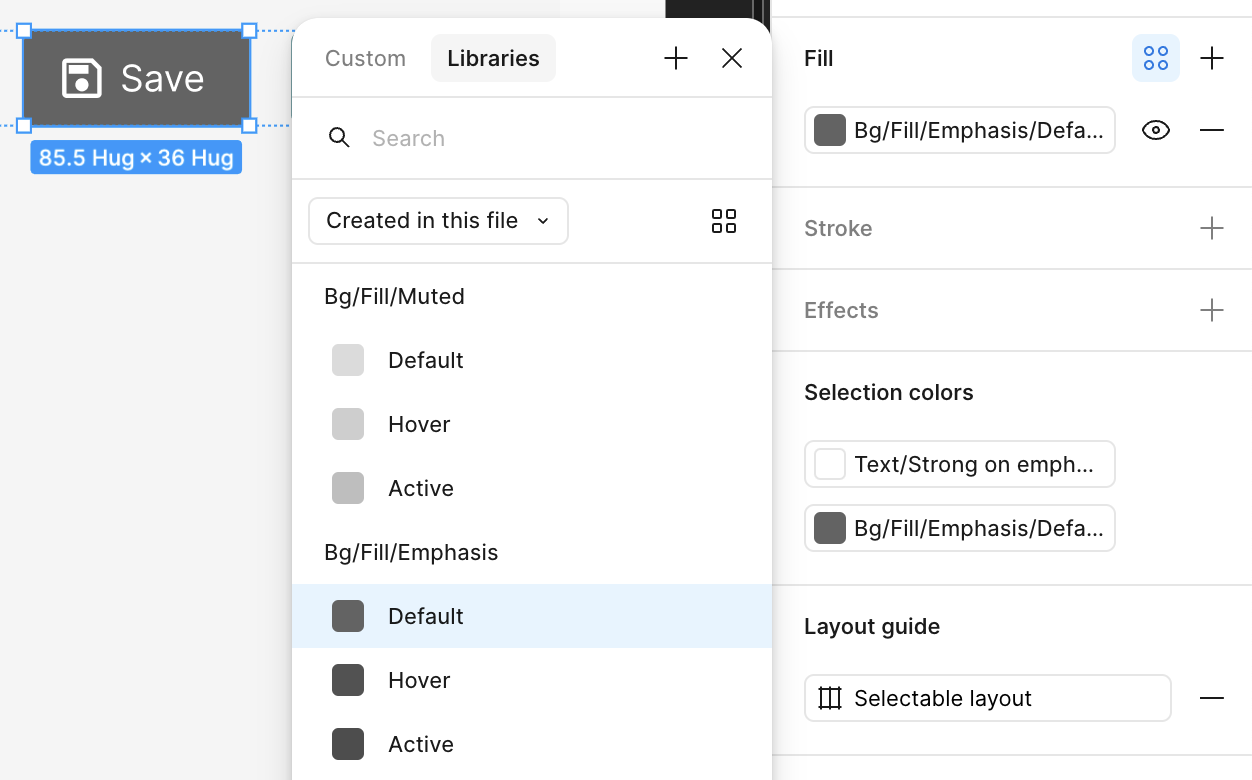Remove the fill using minus icon
This screenshot has width=1252, height=780.
(1212, 131)
